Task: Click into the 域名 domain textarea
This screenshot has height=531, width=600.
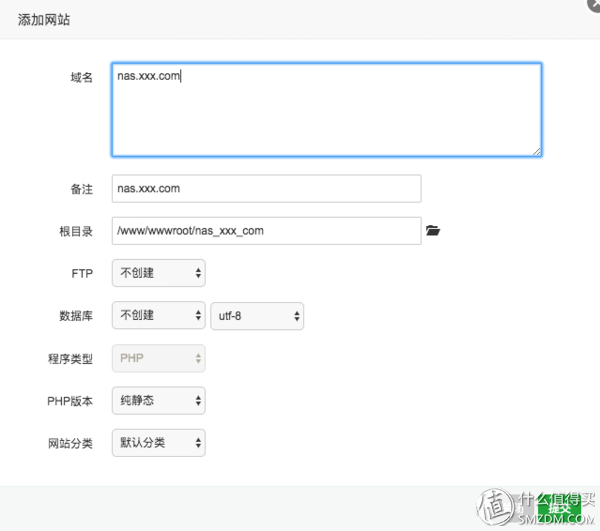Action: [327, 110]
